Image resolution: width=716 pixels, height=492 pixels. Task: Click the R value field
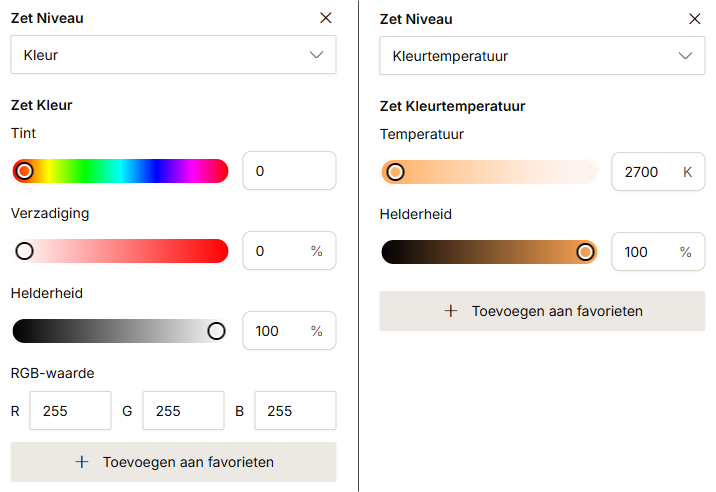click(x=70, y=411)
